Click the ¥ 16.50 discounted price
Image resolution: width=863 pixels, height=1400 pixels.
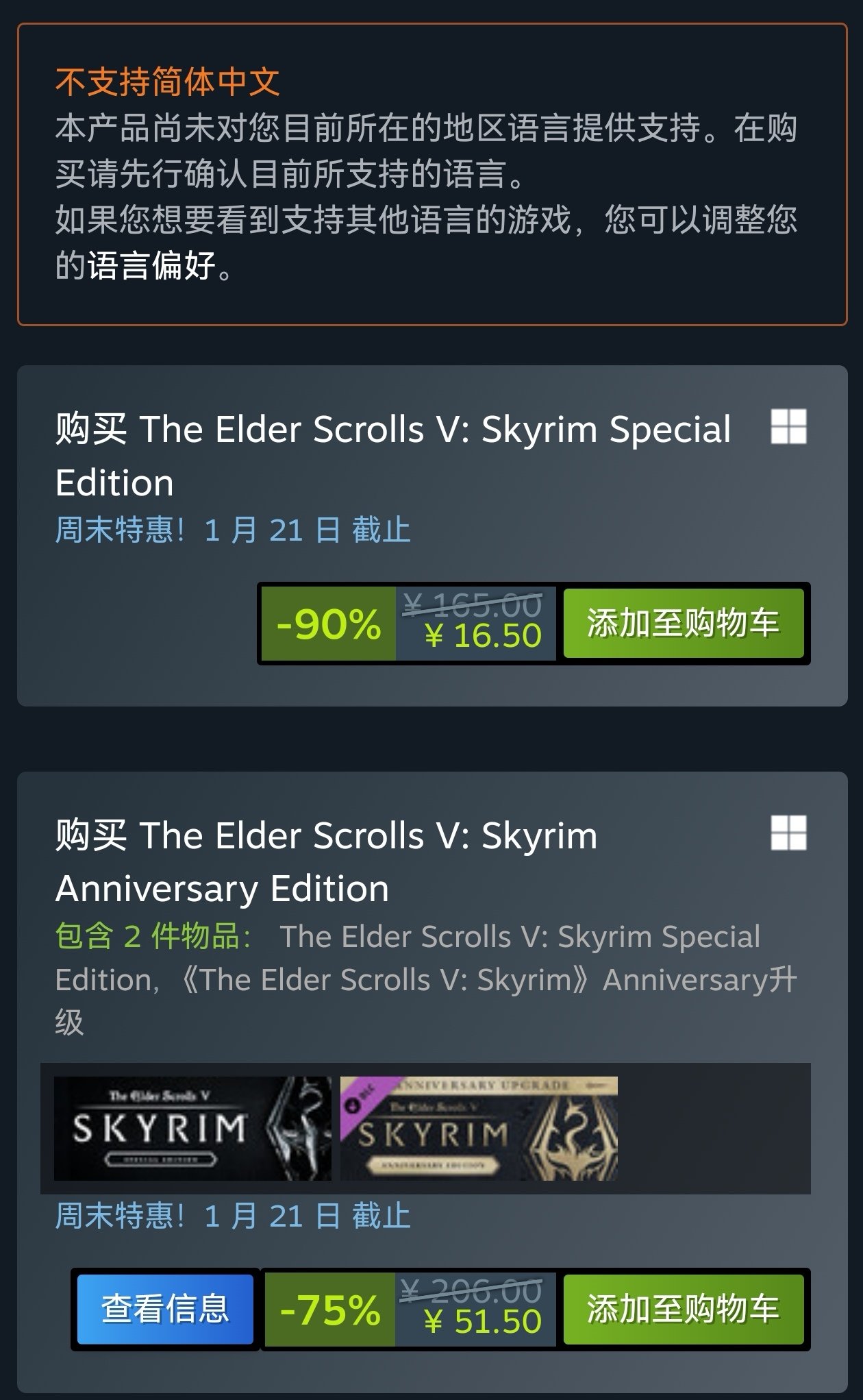[483, 636]
